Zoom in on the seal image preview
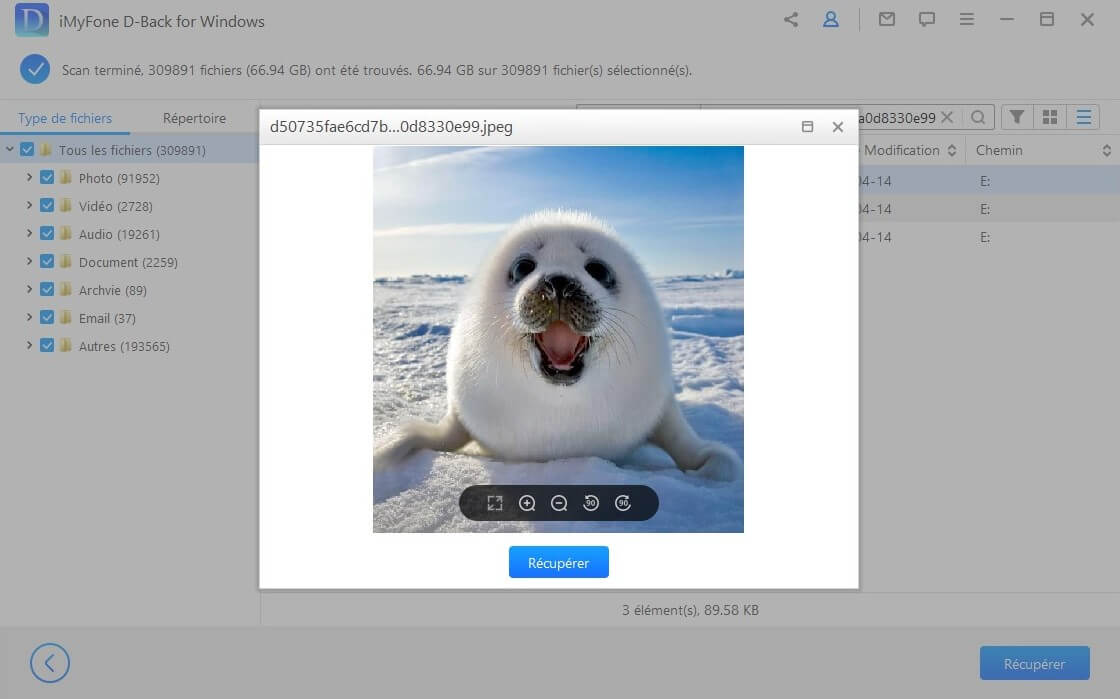This screenshot has height=699, width=1120. pyautogui.click(x=527, y=503)
